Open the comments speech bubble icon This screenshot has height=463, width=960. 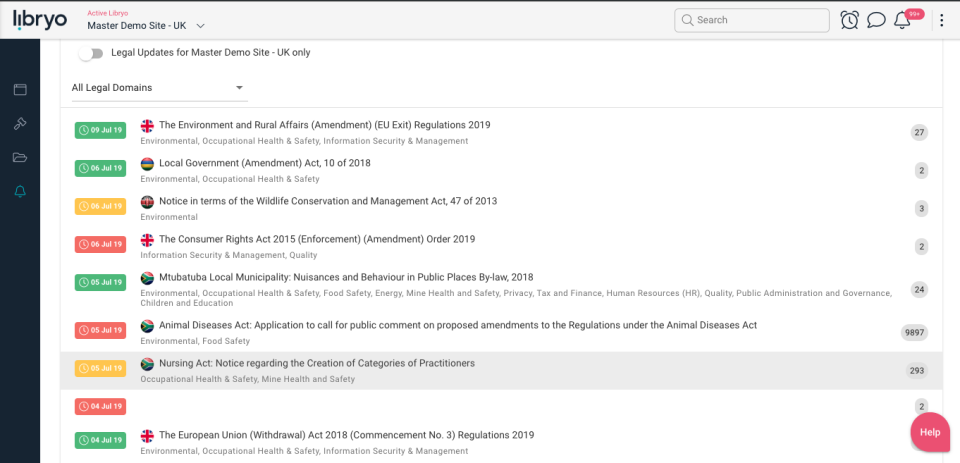(876, 20)
